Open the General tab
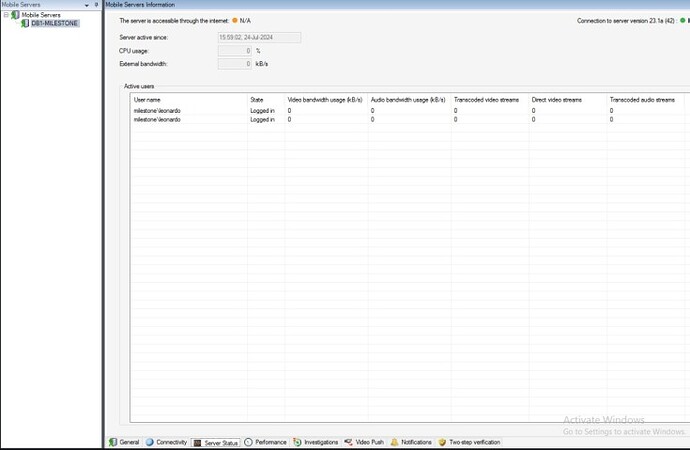The width and height of the screenshot is (690, 450). 125,442
